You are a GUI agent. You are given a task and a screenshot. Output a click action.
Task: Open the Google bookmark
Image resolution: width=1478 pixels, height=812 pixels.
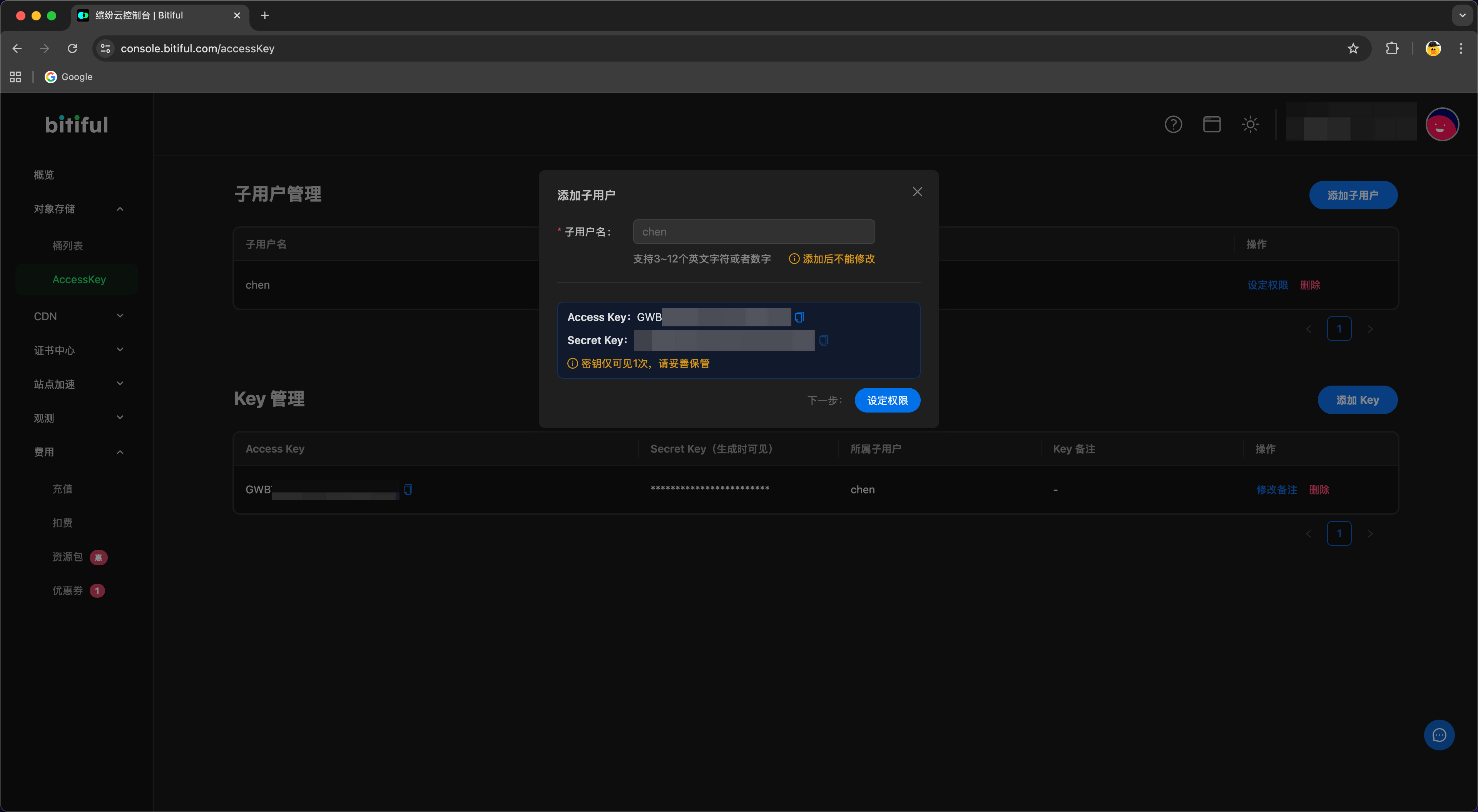pyautogui.click(x=69, y=77)
